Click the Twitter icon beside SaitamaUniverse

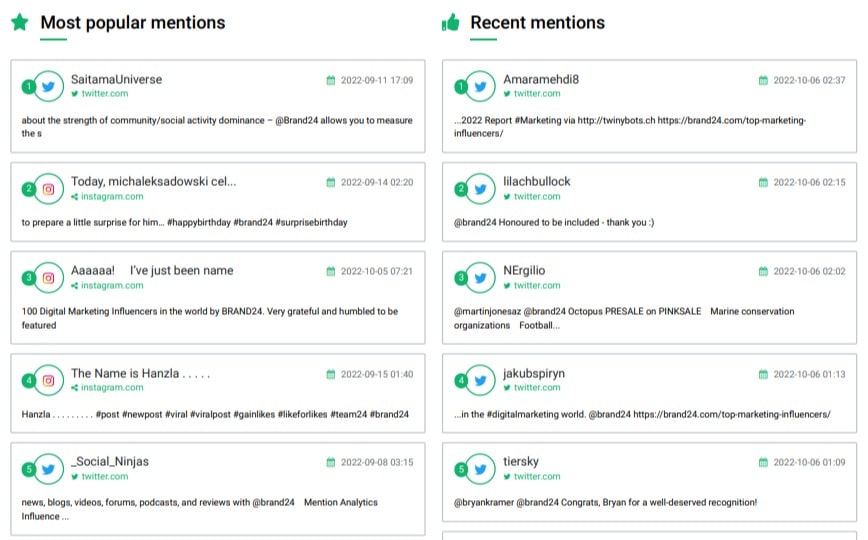pos(48,86)
